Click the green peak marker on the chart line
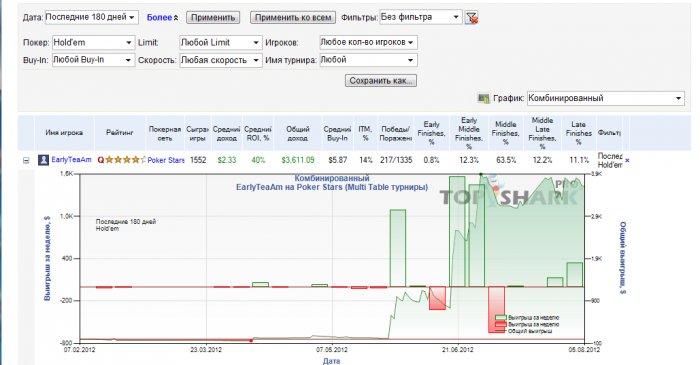Image resolution: width=700 pixels, height=365 pixels. 481,174
